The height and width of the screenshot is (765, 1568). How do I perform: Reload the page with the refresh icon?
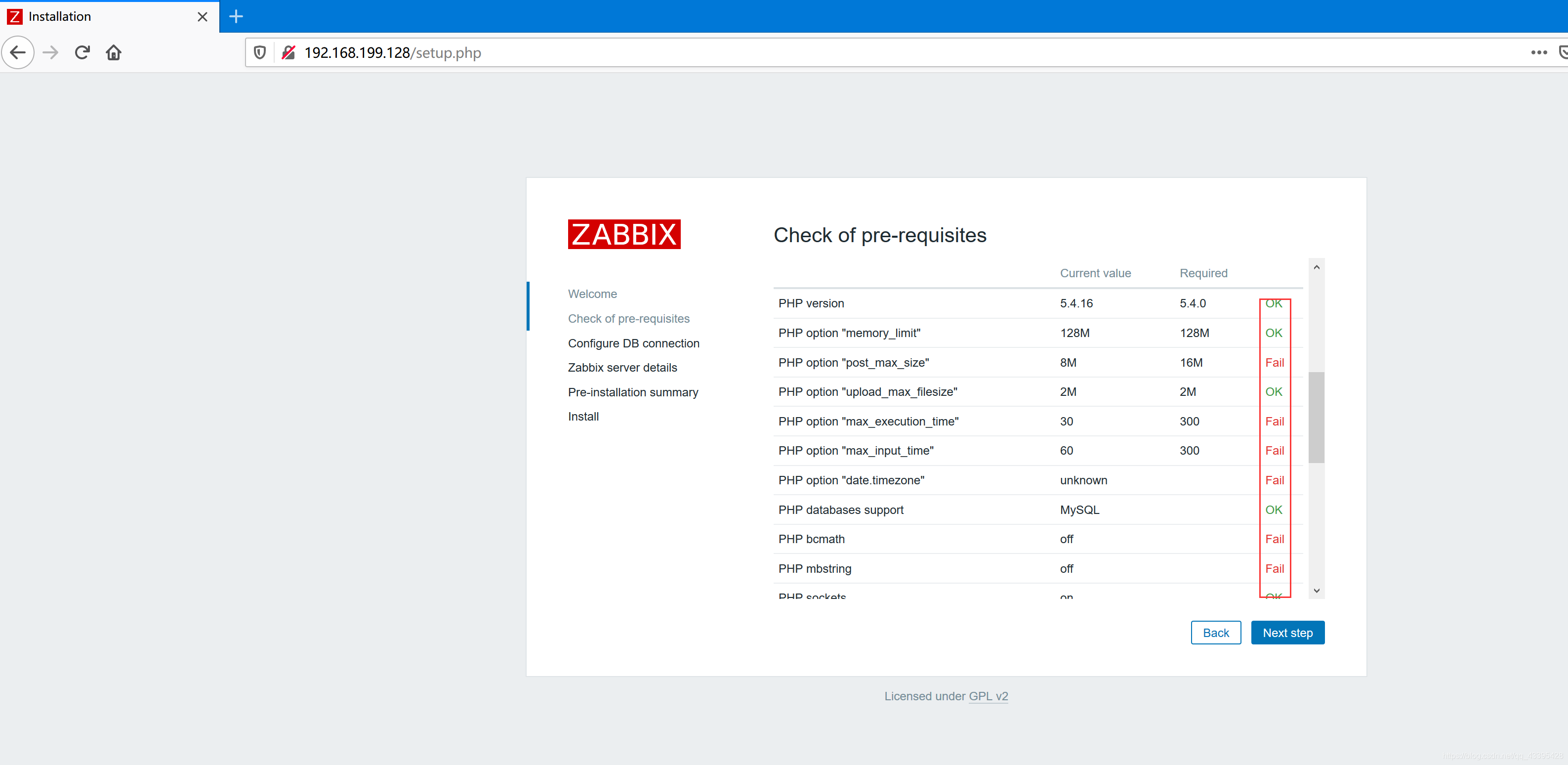[x=82, y=53]
